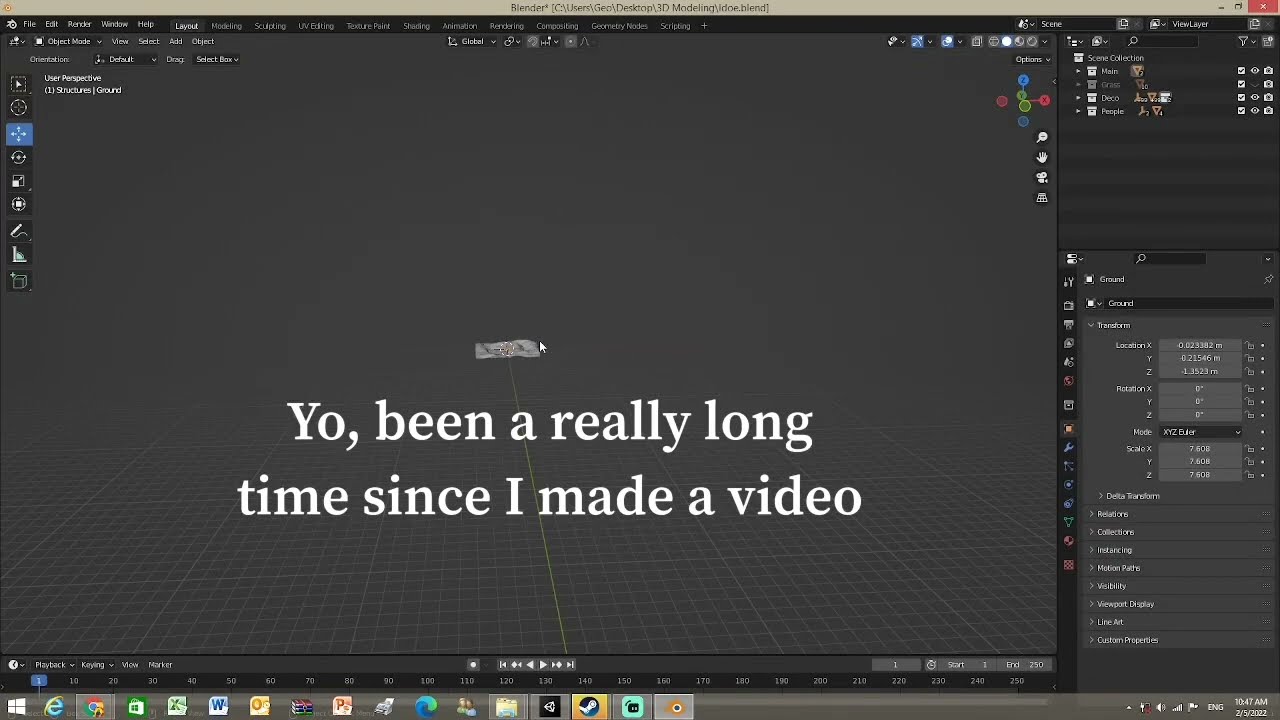Play the animation in the timeline

(x=543, y=665)
